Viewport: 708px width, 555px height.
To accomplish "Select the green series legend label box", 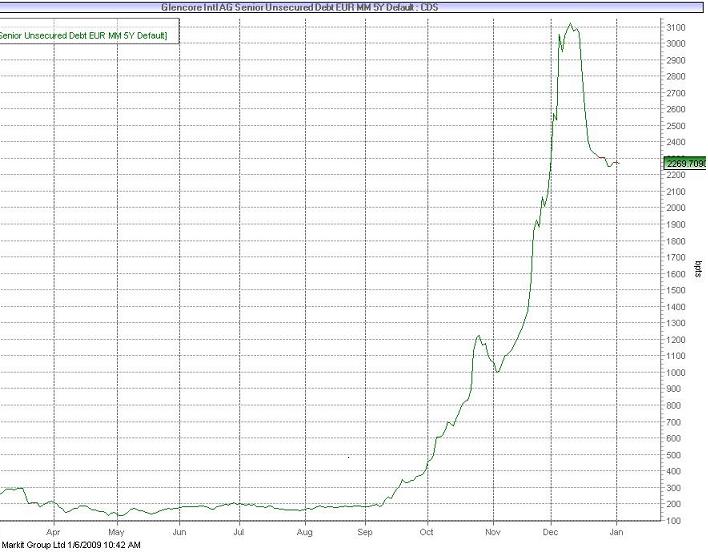I will (84, 36).
